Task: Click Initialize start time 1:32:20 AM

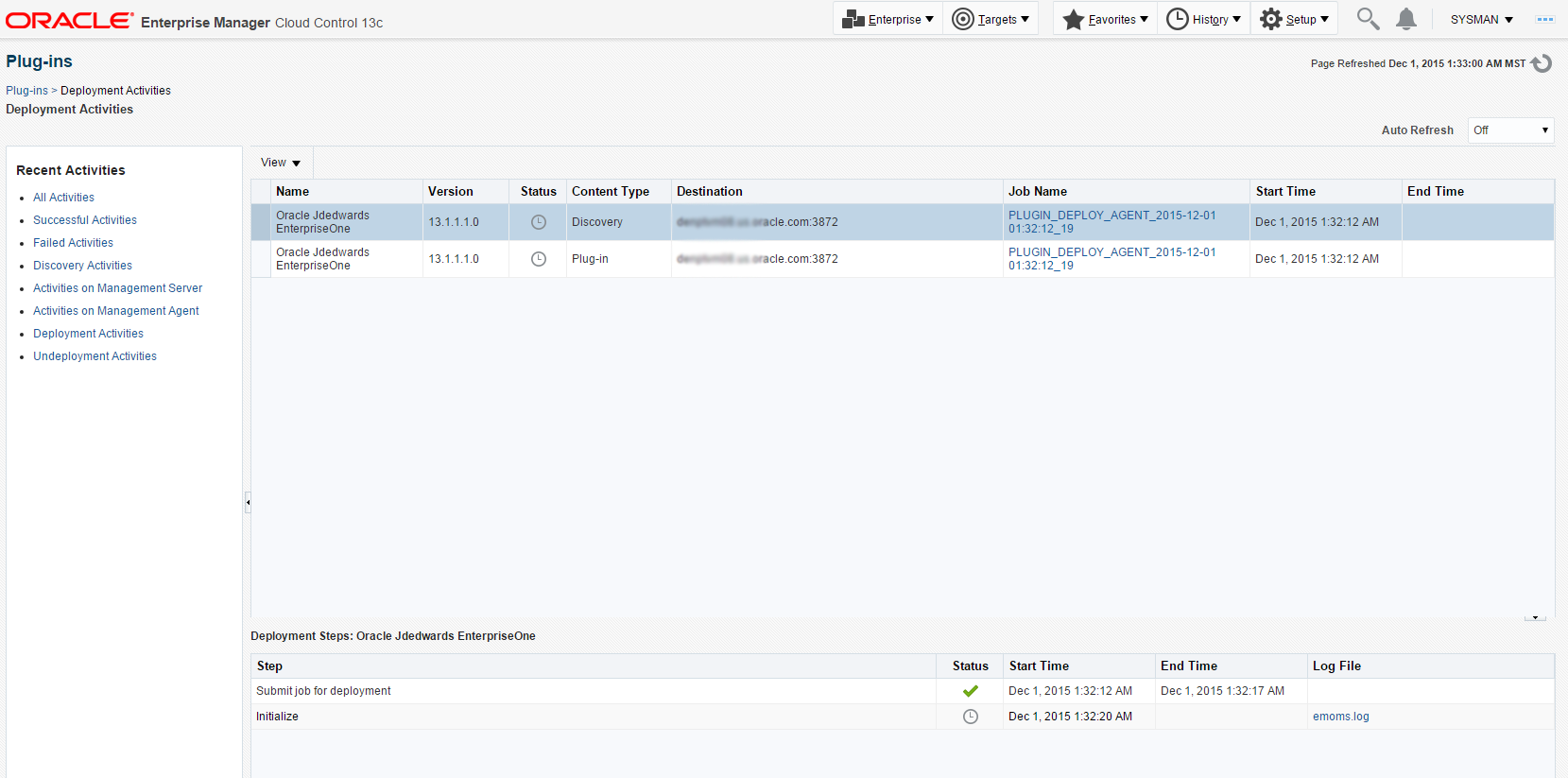Action: [1070, 717]
